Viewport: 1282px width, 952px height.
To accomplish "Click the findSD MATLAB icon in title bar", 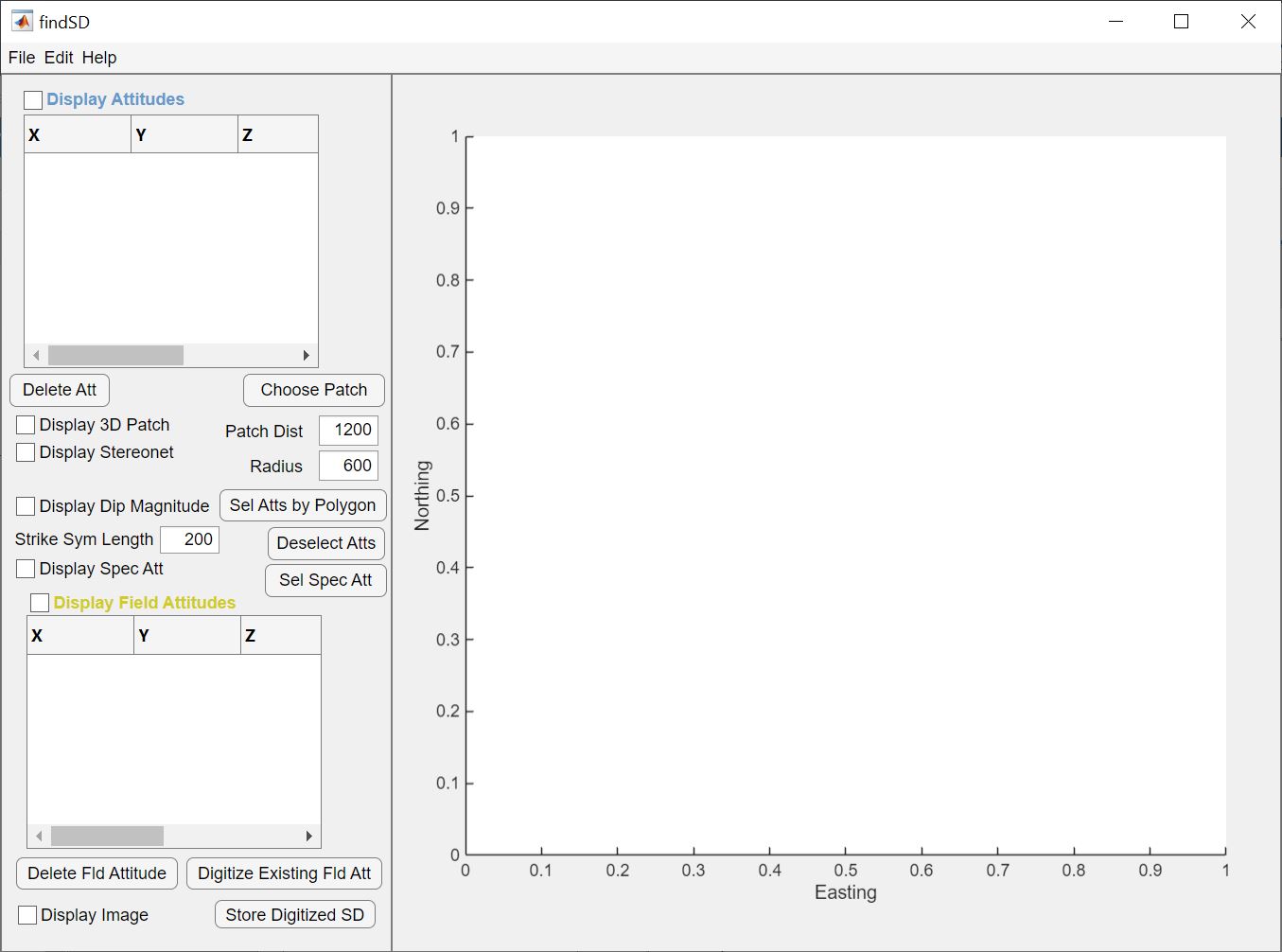I will (22, 21).
